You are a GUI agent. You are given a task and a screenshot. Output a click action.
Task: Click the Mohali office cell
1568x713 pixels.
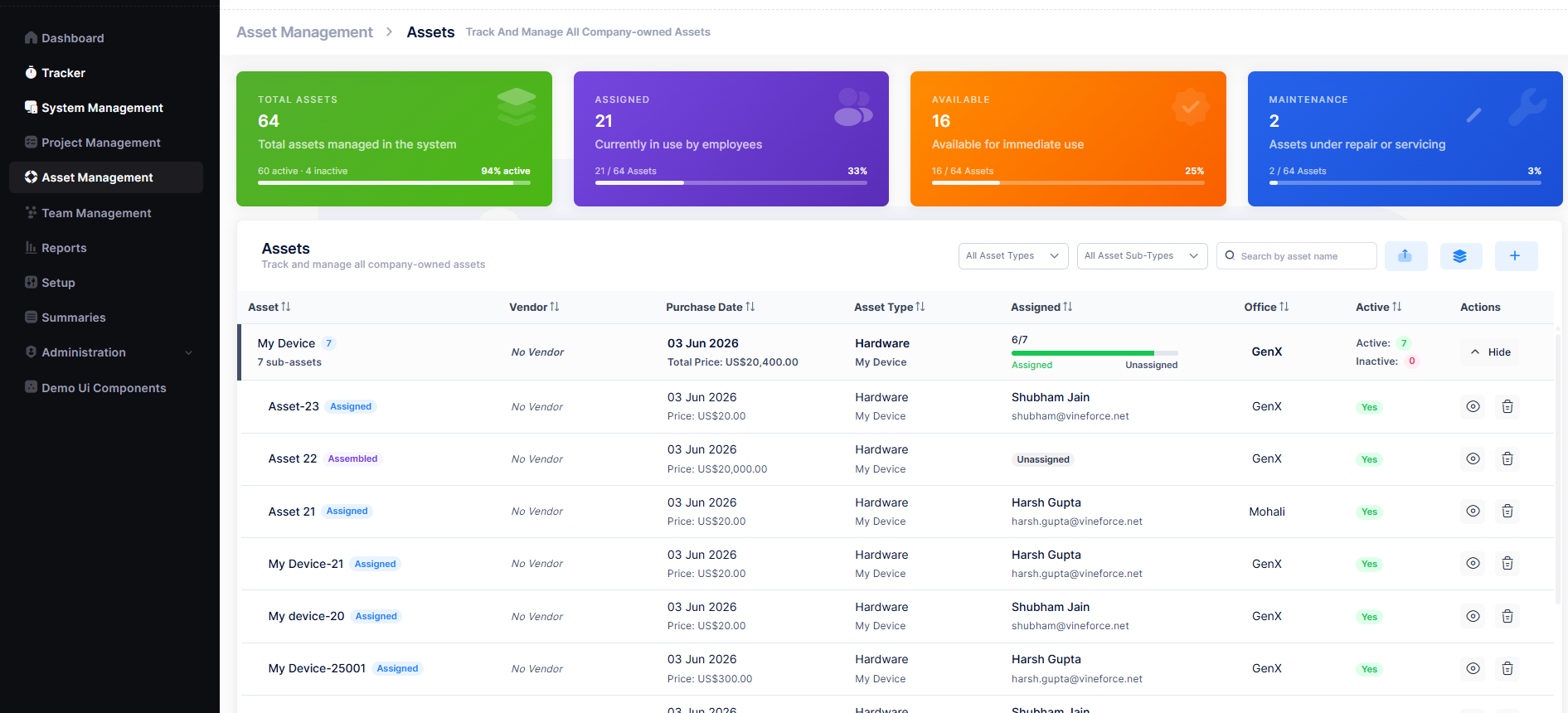(1267, 512)
